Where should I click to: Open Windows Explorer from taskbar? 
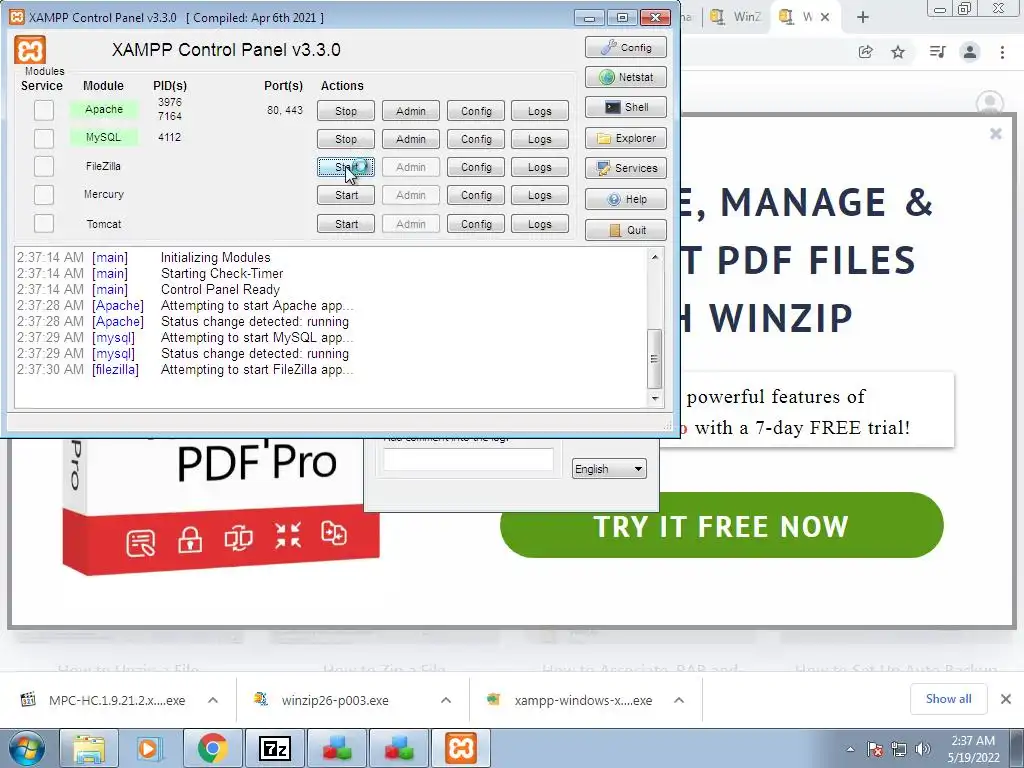[x=89, y=748]
